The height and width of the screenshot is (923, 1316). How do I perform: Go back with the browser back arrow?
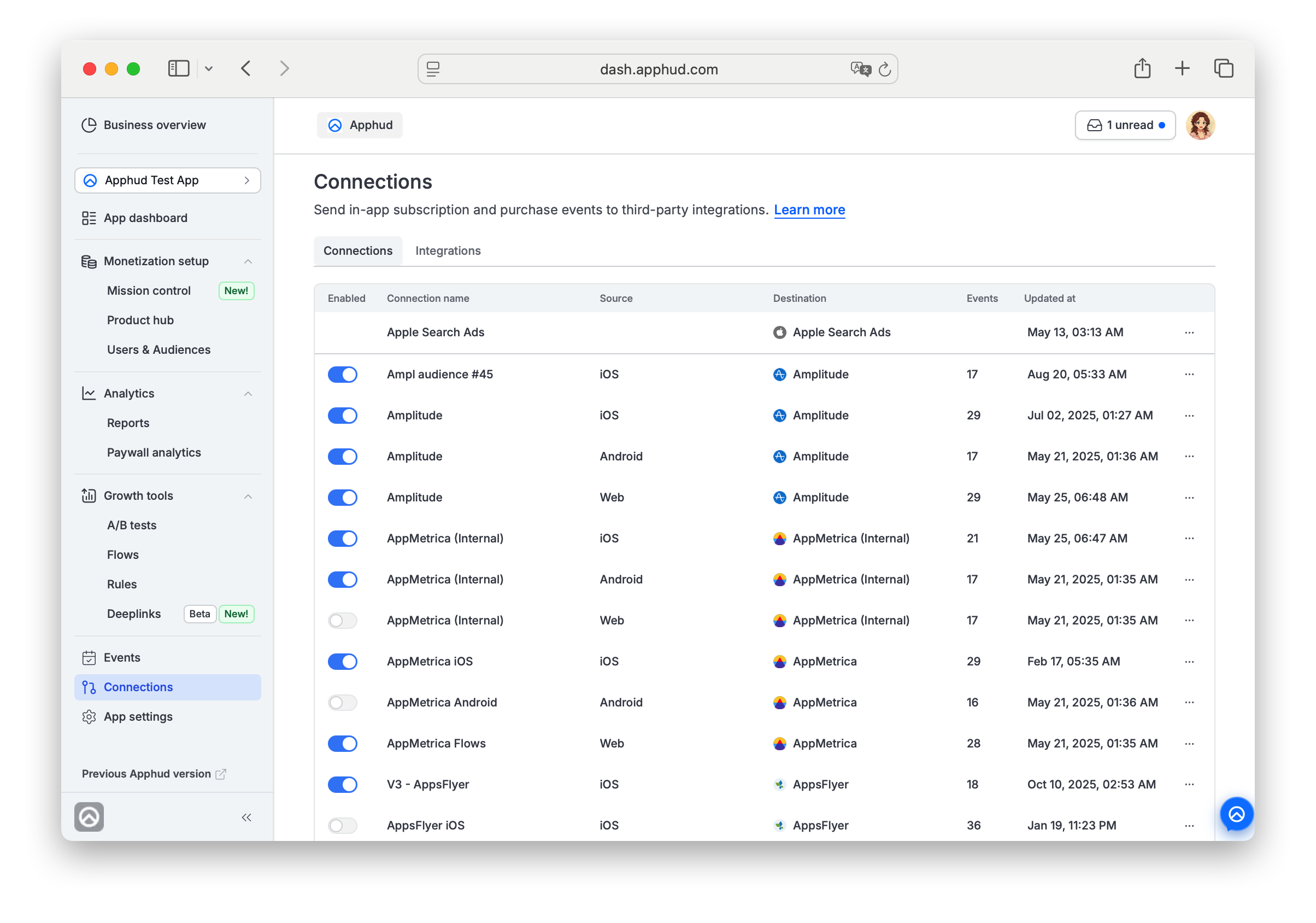point(246,69)
